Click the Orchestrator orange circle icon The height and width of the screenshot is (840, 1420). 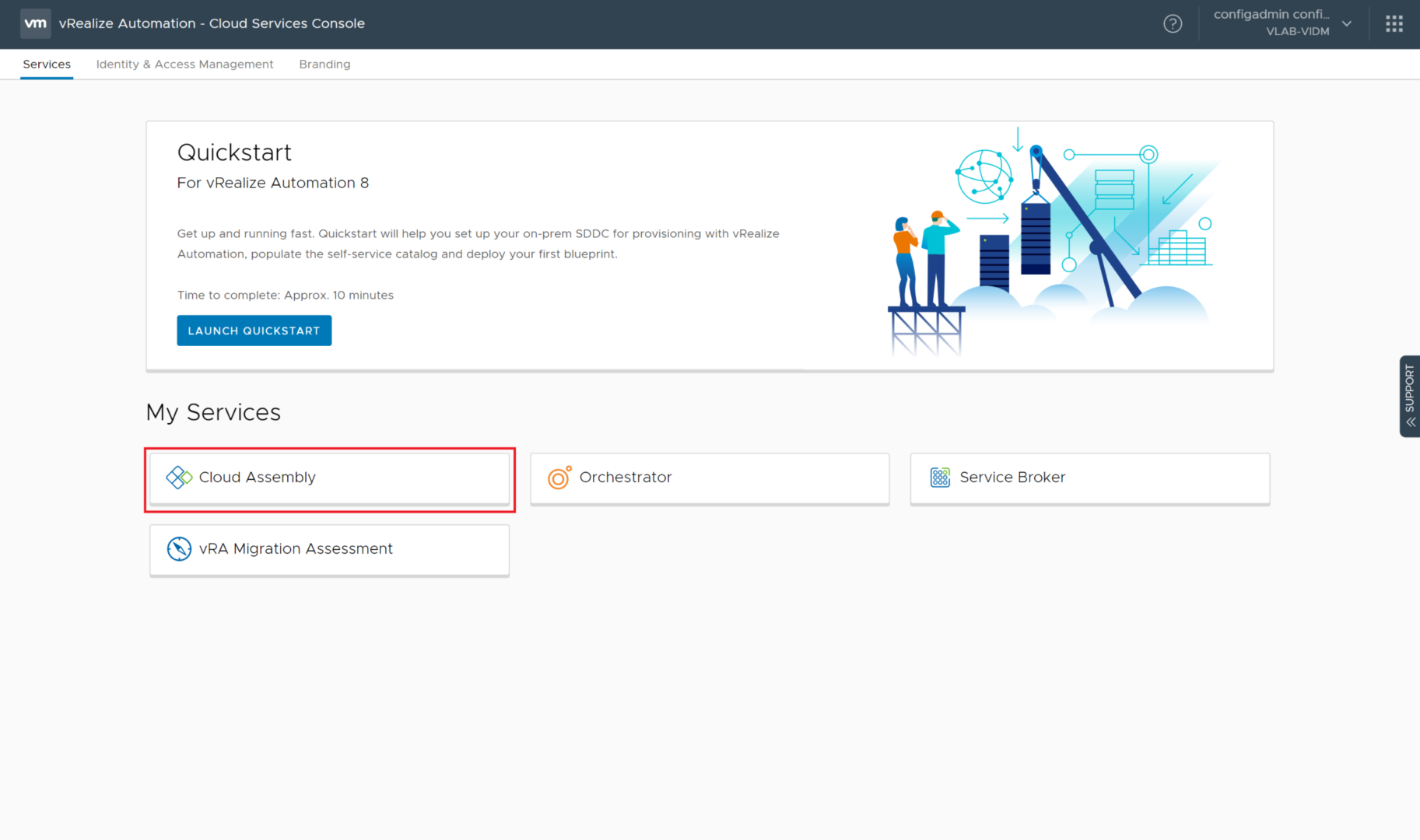click(x=559, y=478)
